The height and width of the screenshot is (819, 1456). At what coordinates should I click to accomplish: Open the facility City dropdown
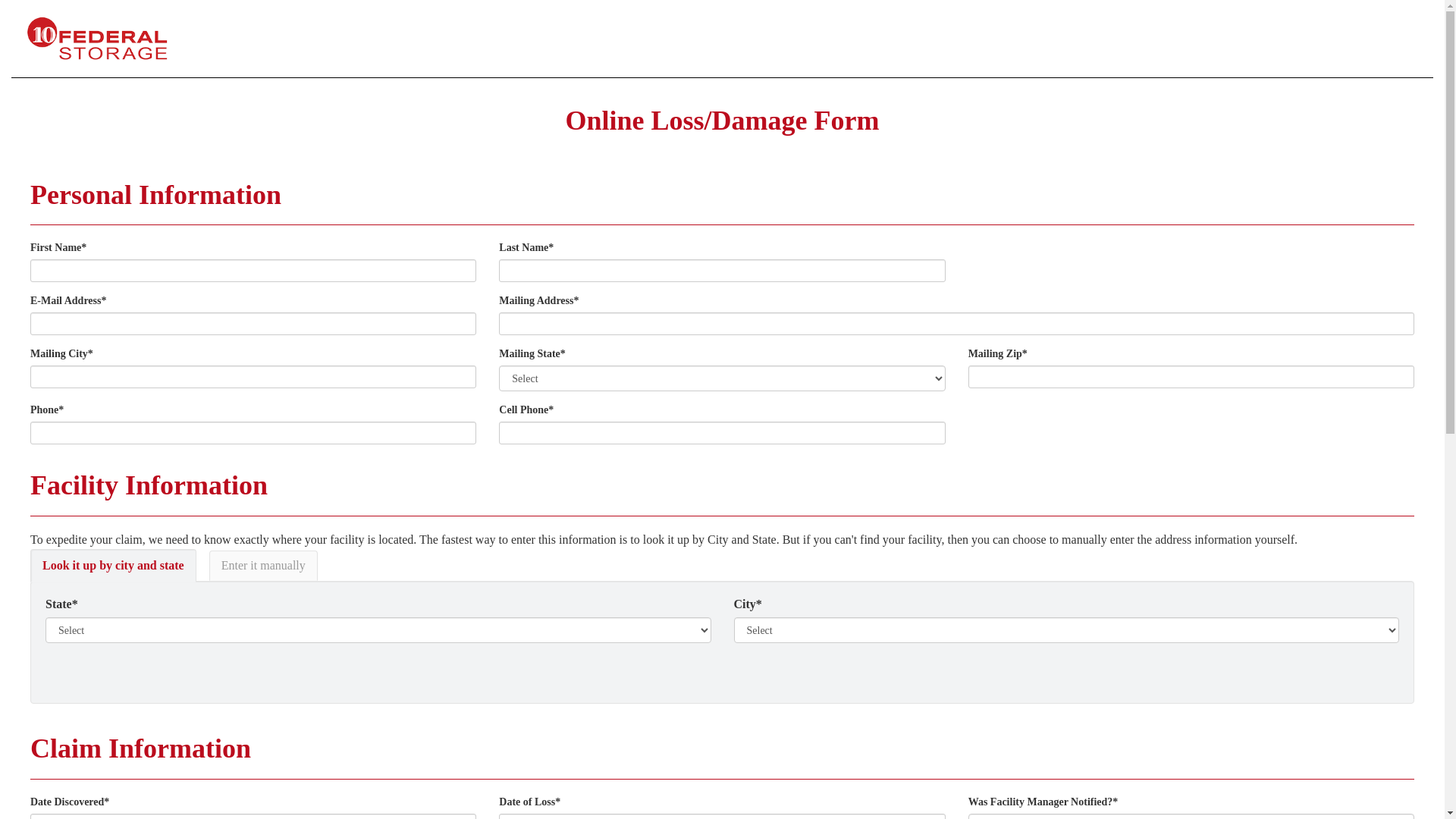pos(1066,630)
